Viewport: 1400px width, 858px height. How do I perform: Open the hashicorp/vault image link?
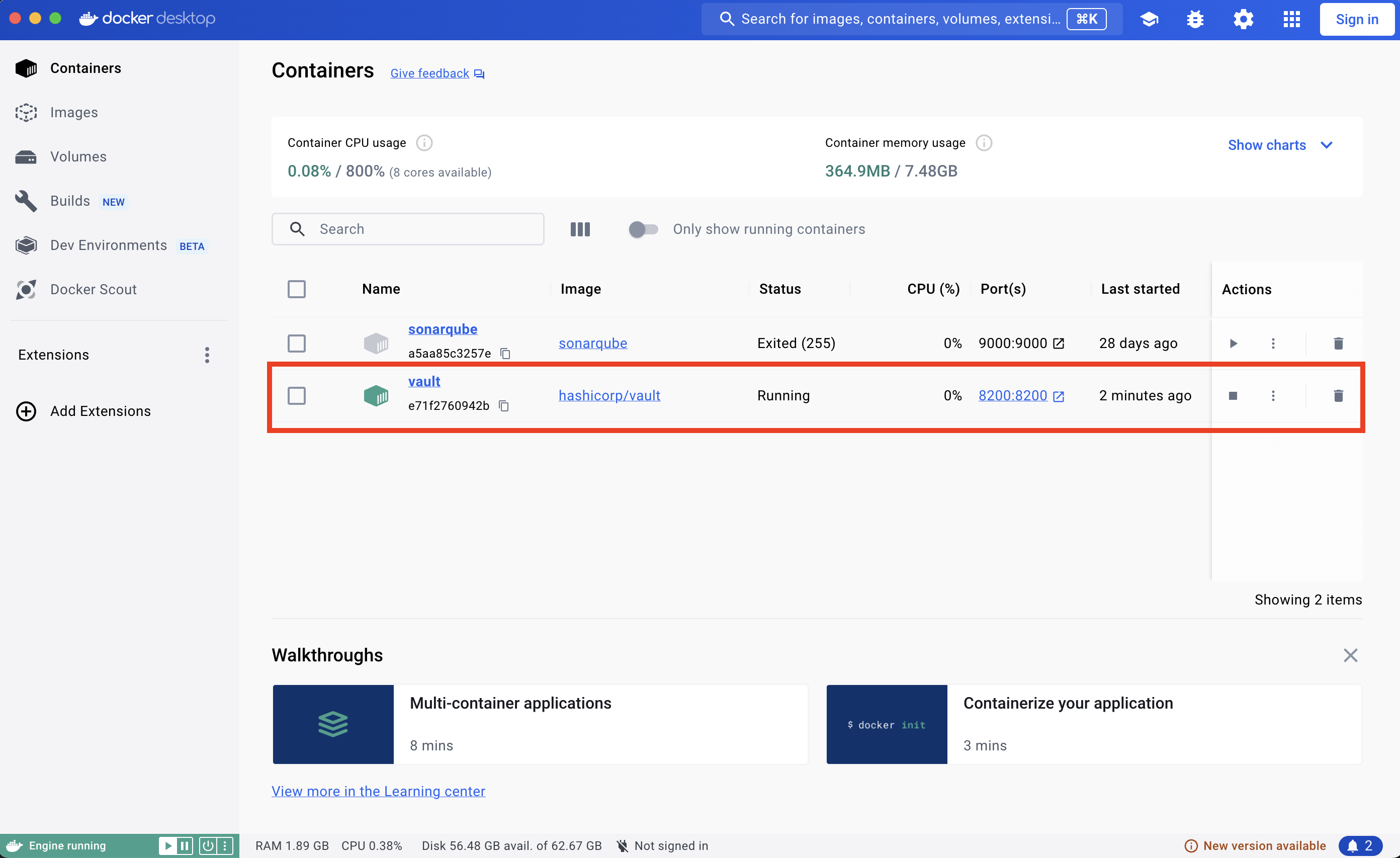pyautogui.click(x=609, y=395)
